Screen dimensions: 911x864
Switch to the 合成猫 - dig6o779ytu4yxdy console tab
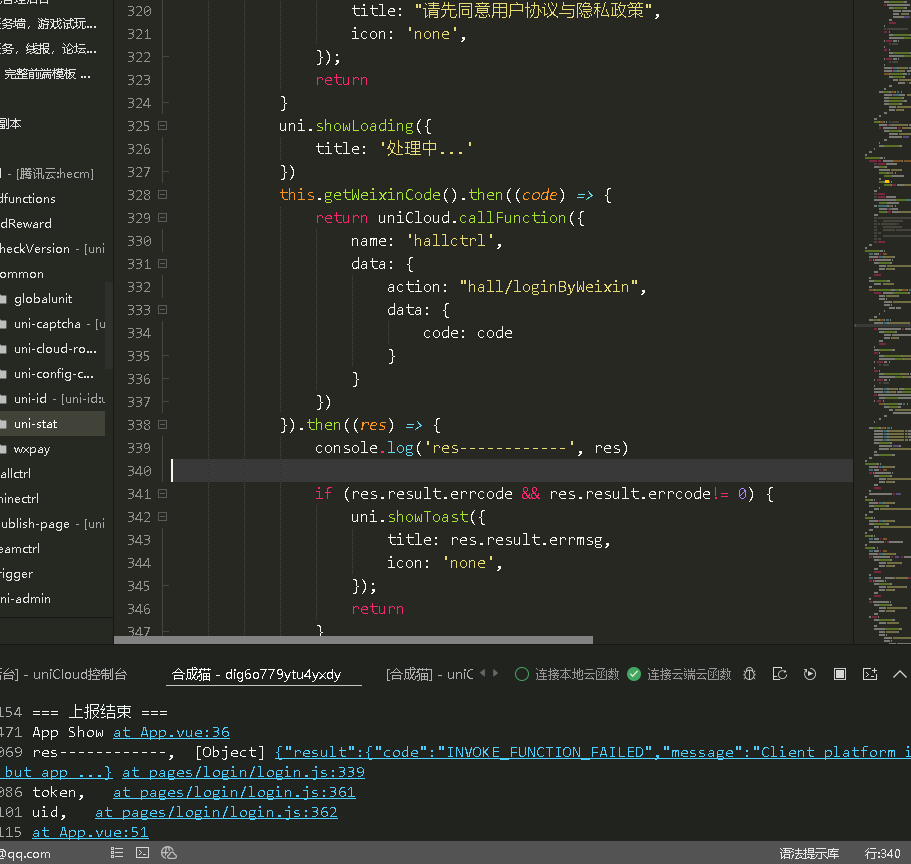pyautogui.click(x=256, y=674)
